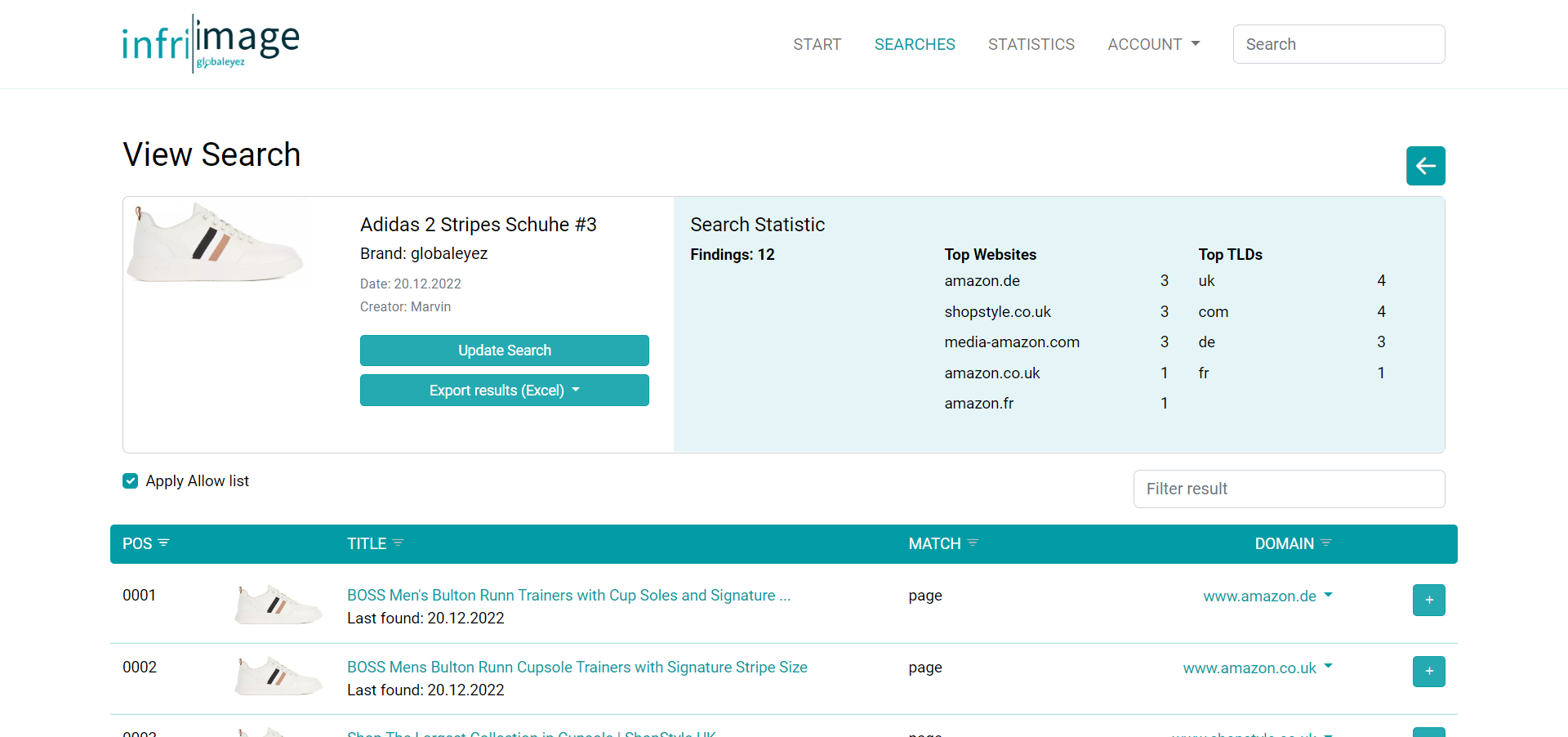This screenshot has width=1568, height=737.
Task: Click Findings: 12 label
Action: [x=732, y=255]
